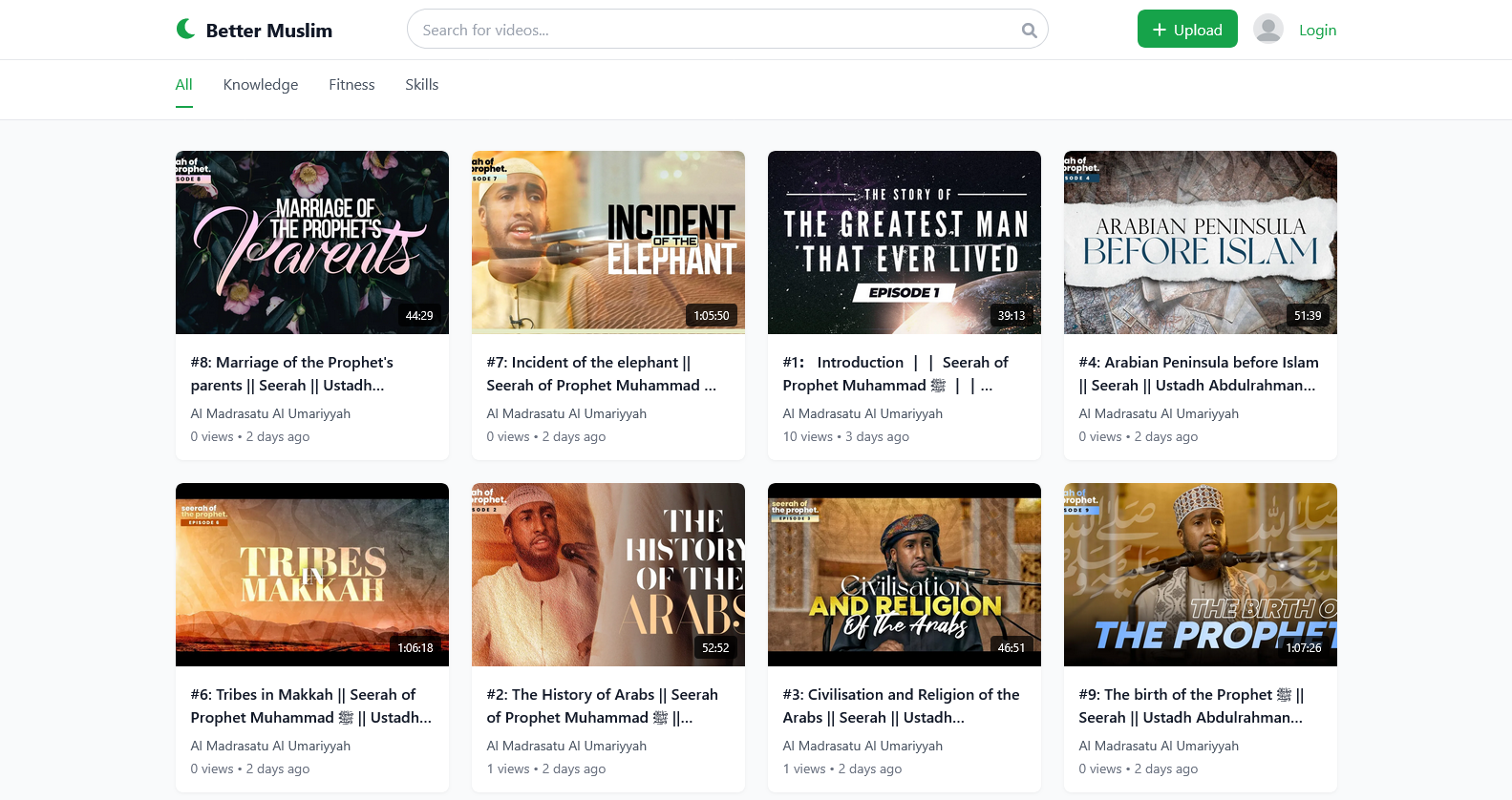Open the Marriage of the Prophet's Parents thumbnail
This screenshot has width=1512, height=800.
pyautogui.click(x=312, y=242)
